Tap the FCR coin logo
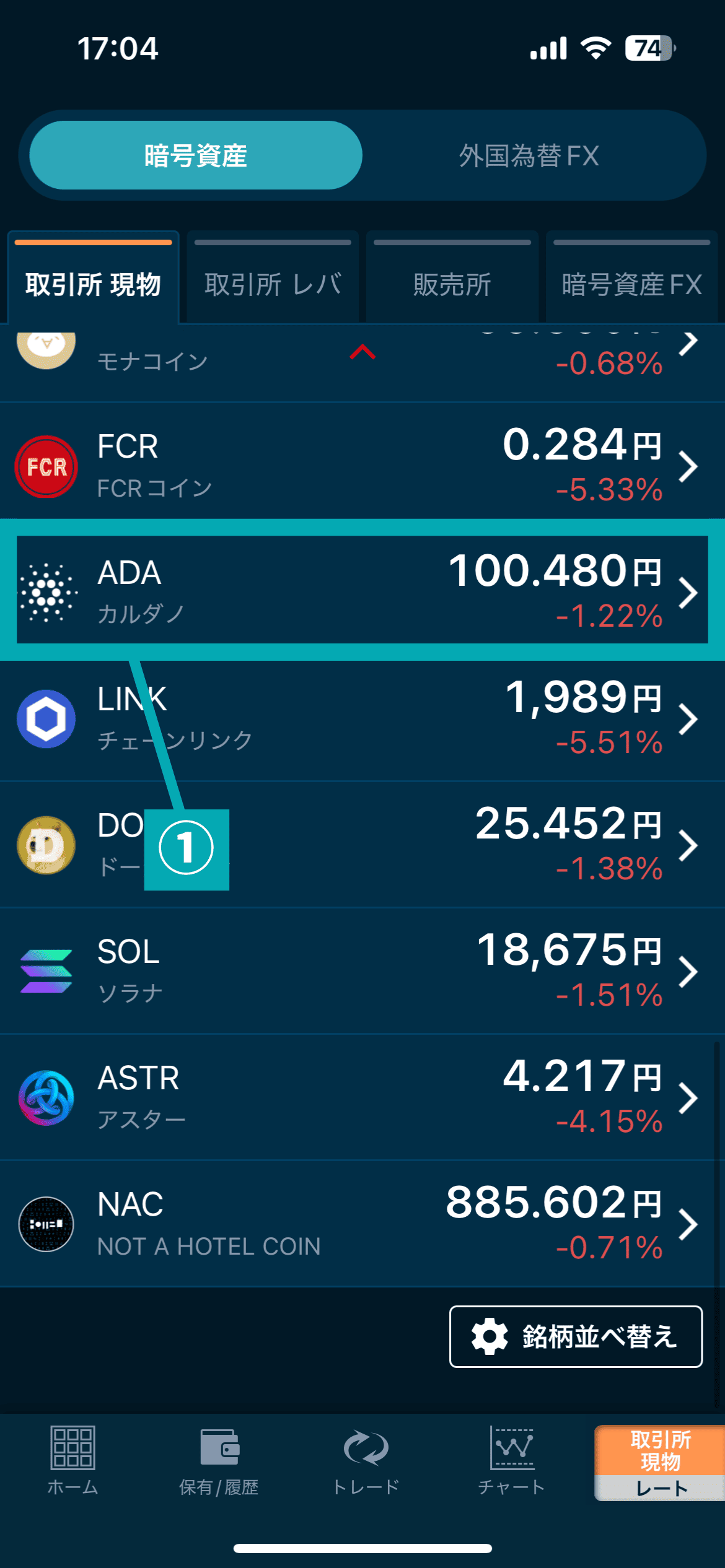The image size is (725, 1568). coord(46,466)
